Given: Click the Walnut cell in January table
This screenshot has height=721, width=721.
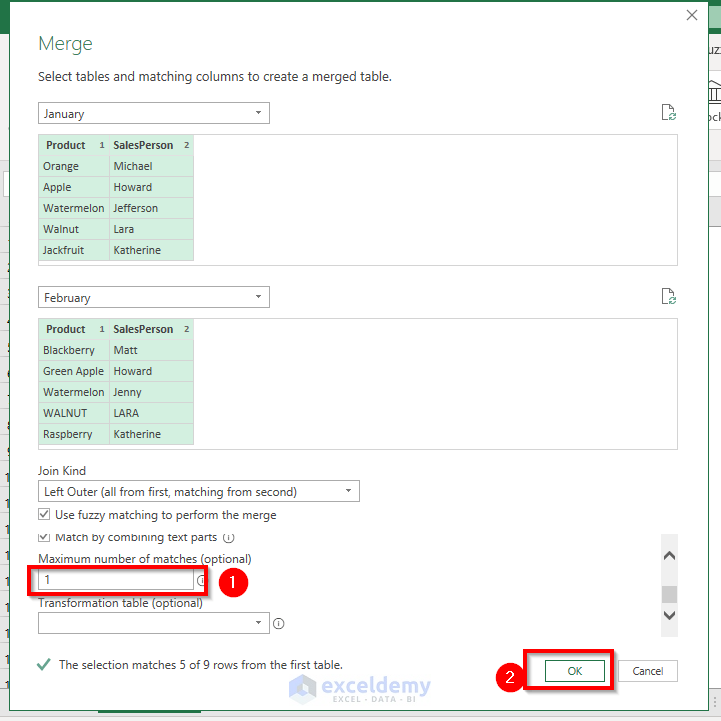Looking at the screenshot, I should (x=74, y=229).
